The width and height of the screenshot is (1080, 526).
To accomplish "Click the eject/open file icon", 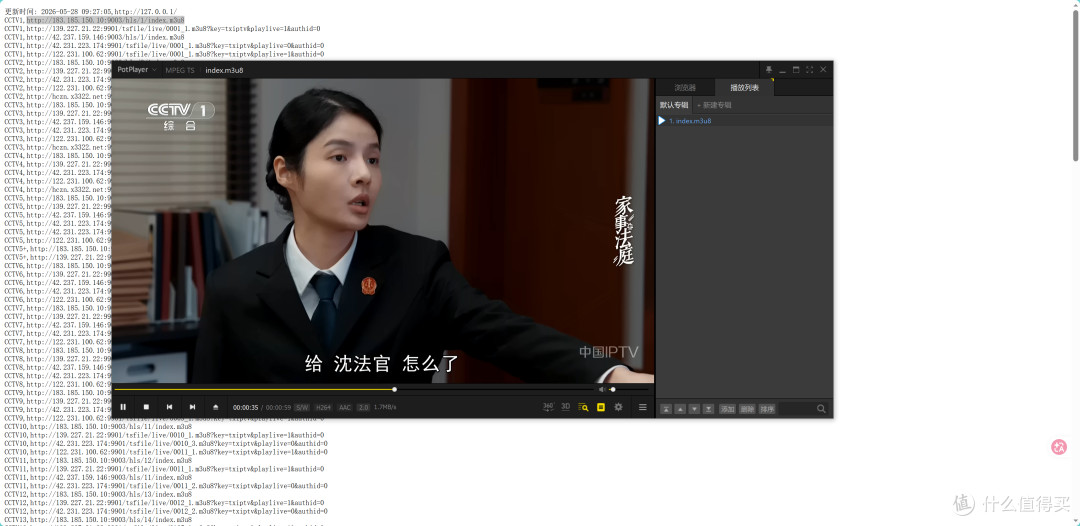I will coord(216,407).
